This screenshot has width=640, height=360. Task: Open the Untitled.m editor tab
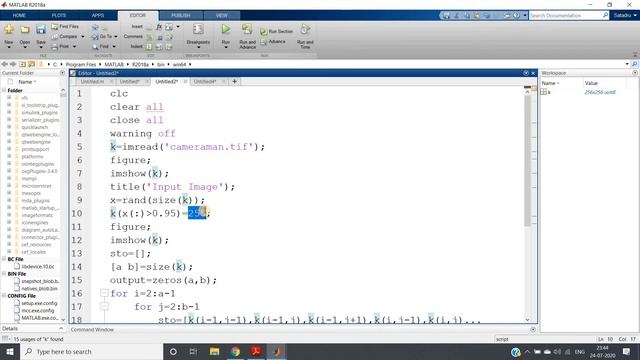pos(92,82)
